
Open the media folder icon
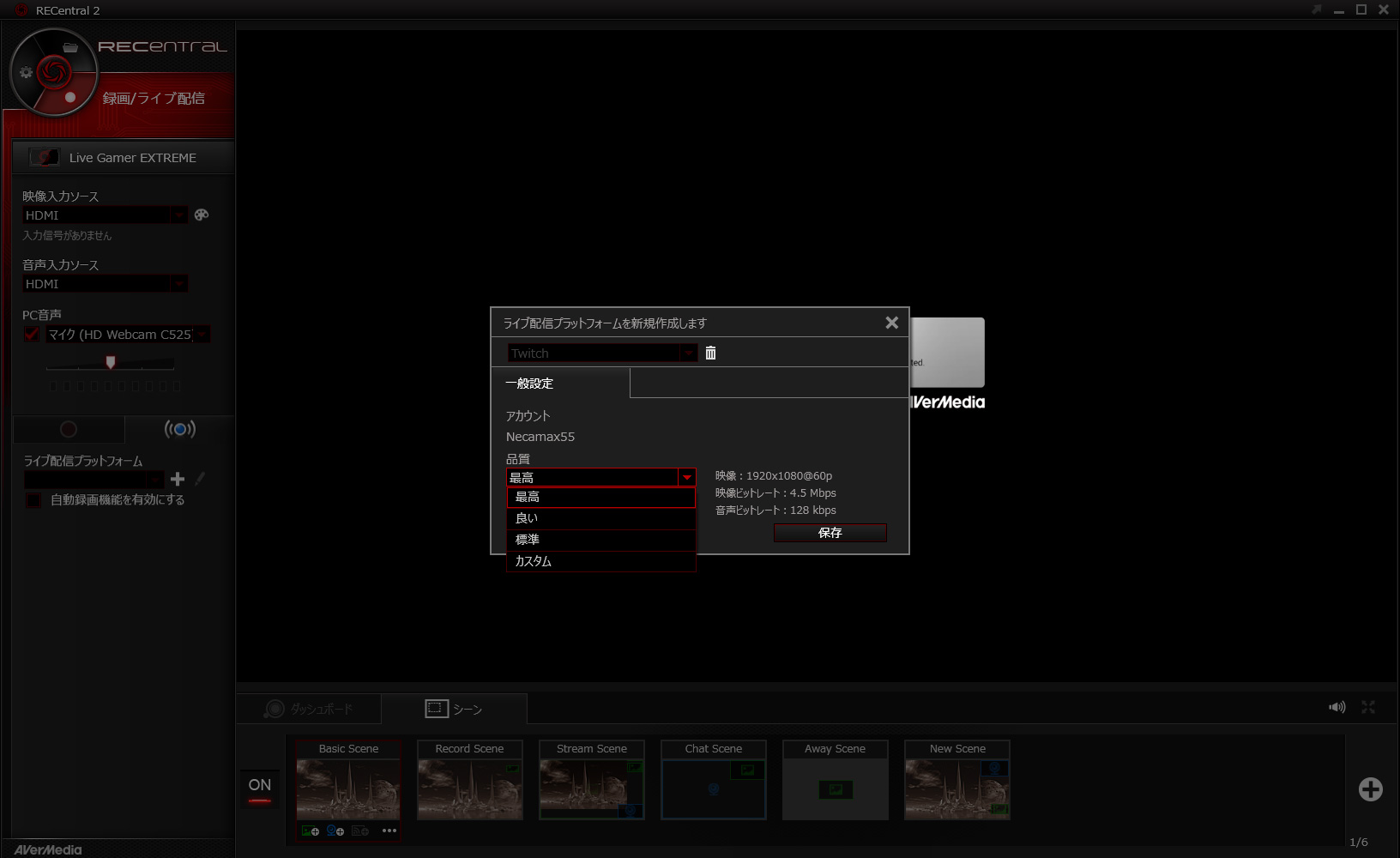pos(70,47)
